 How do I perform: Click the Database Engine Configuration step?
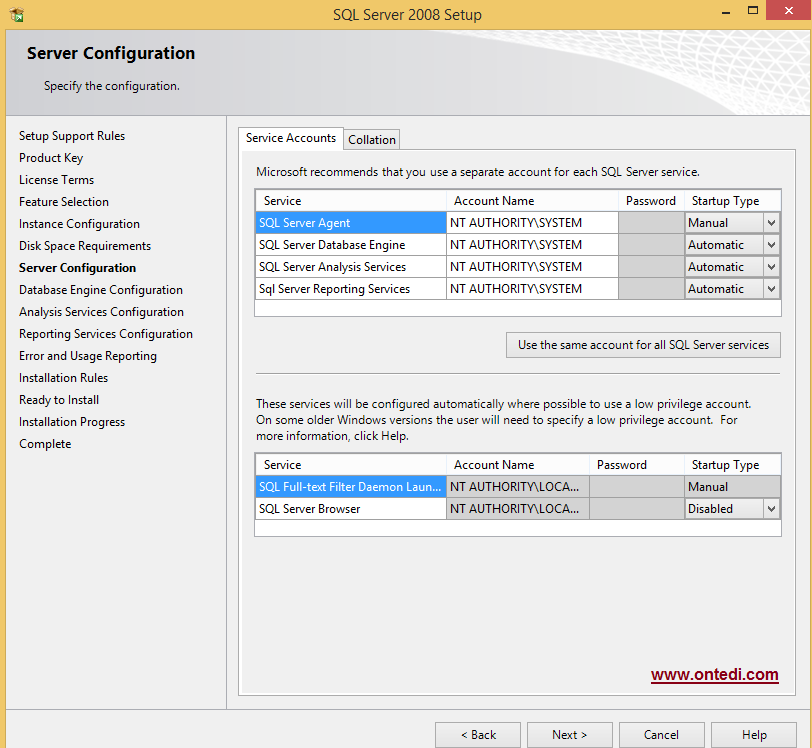[x=101, y=290]
